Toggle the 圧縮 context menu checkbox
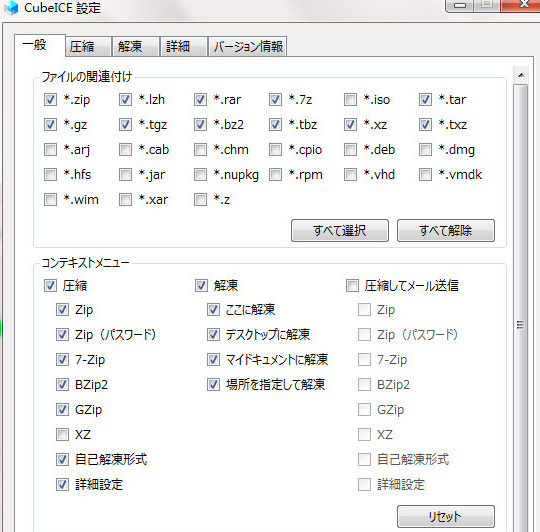 click(x=50, y=285)
